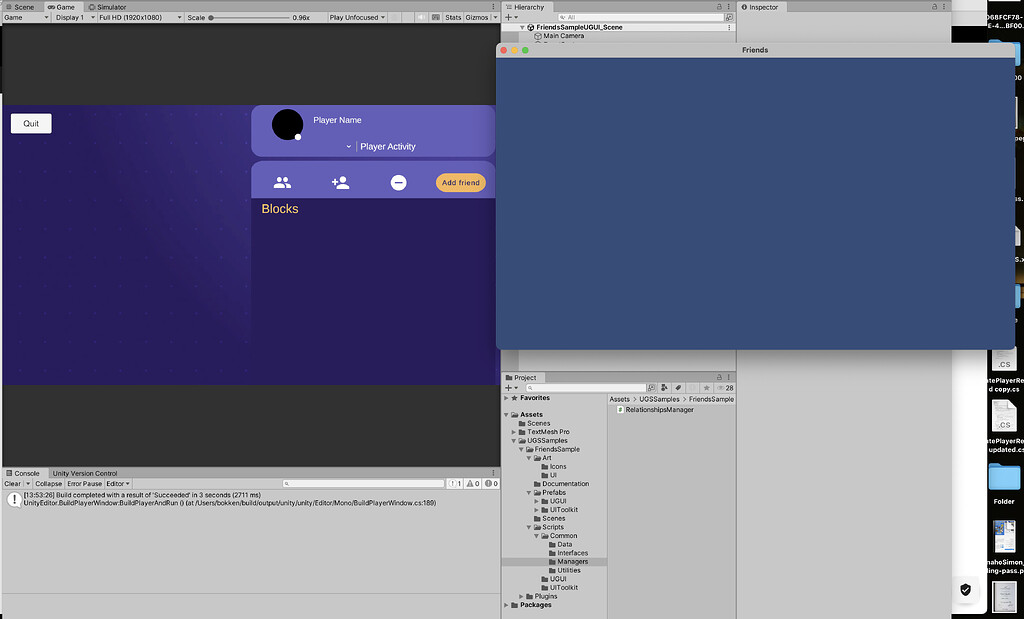
Task: Switch to the Scene tab
Action: click(x=20, y=6)
